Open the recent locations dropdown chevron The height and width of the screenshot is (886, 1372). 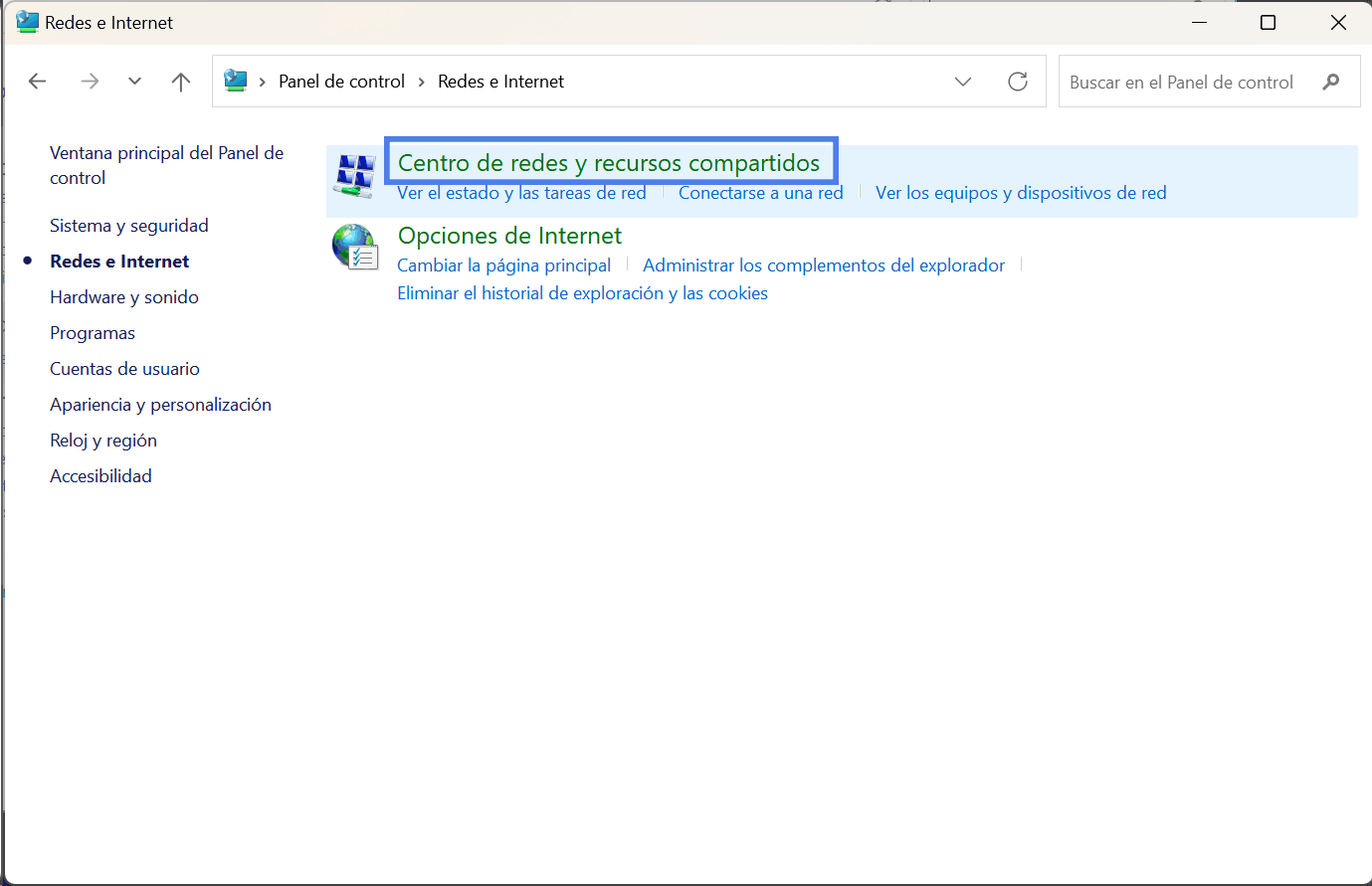point(134,82)
